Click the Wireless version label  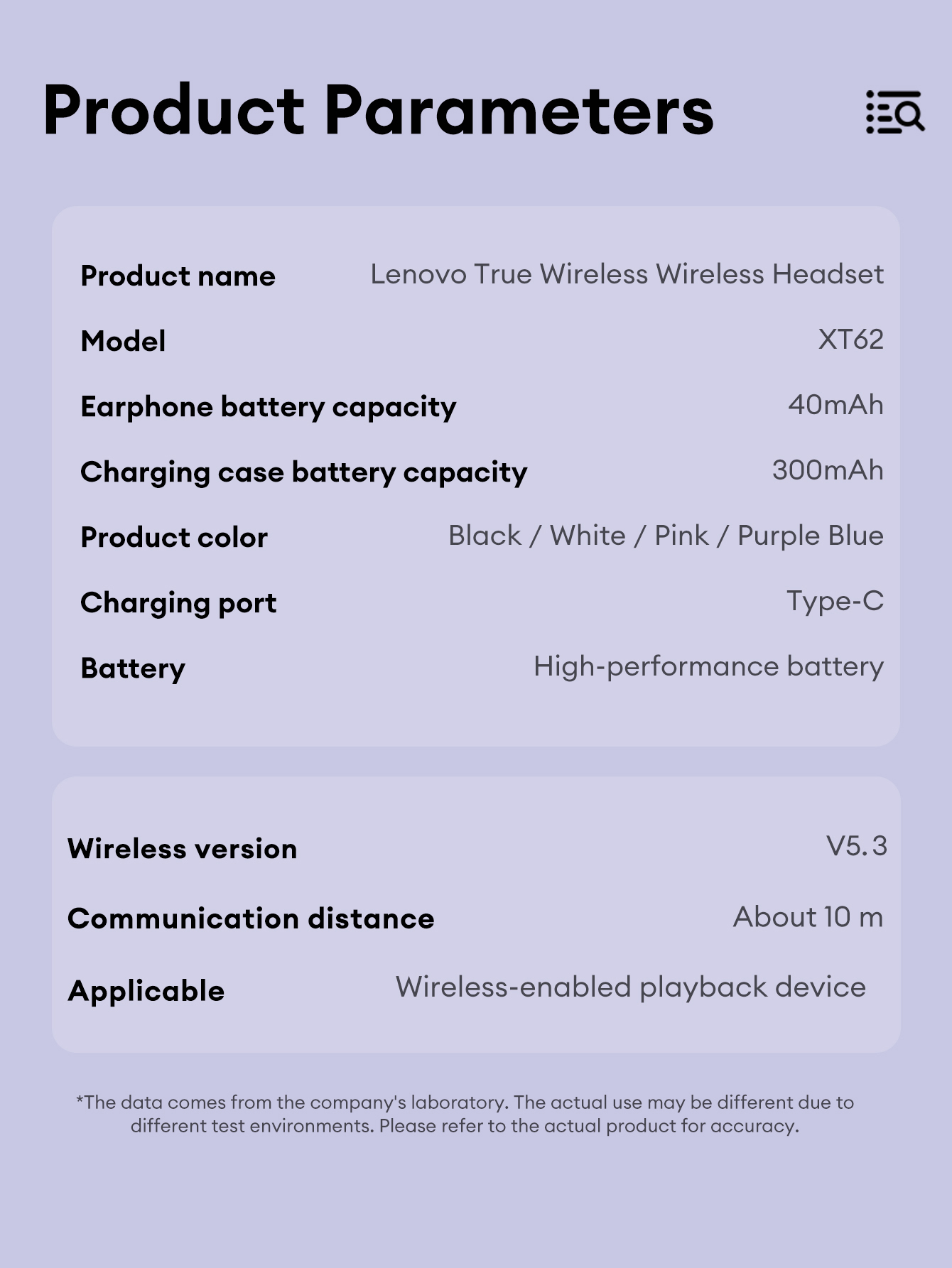[182, 849]
